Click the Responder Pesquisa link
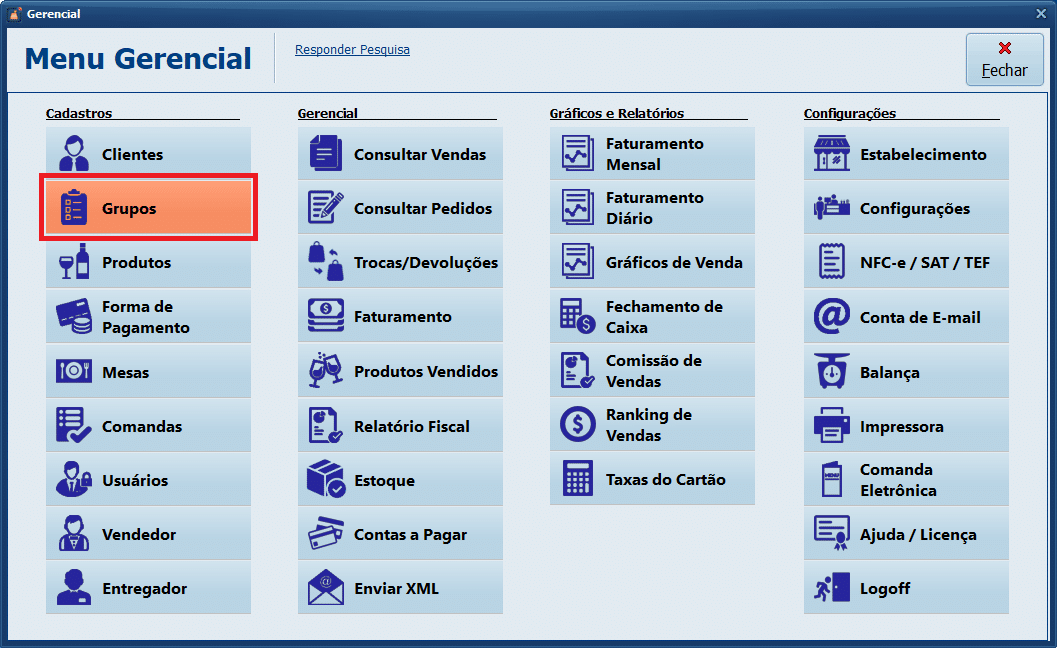 click(x=352, y=50)
